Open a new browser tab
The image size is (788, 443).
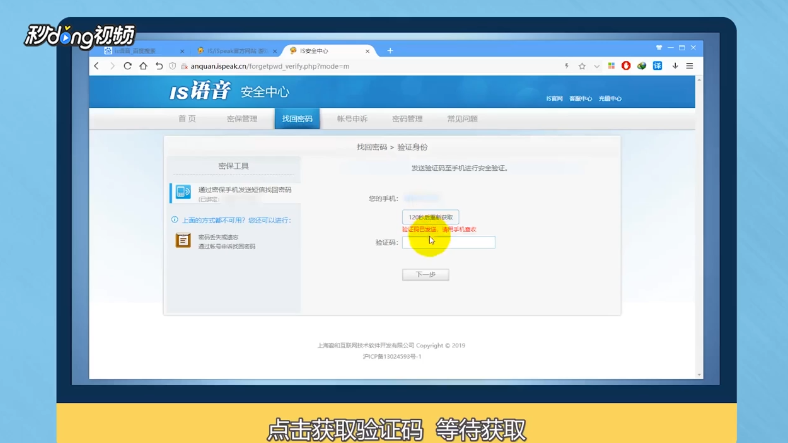[x=390, y=51]
